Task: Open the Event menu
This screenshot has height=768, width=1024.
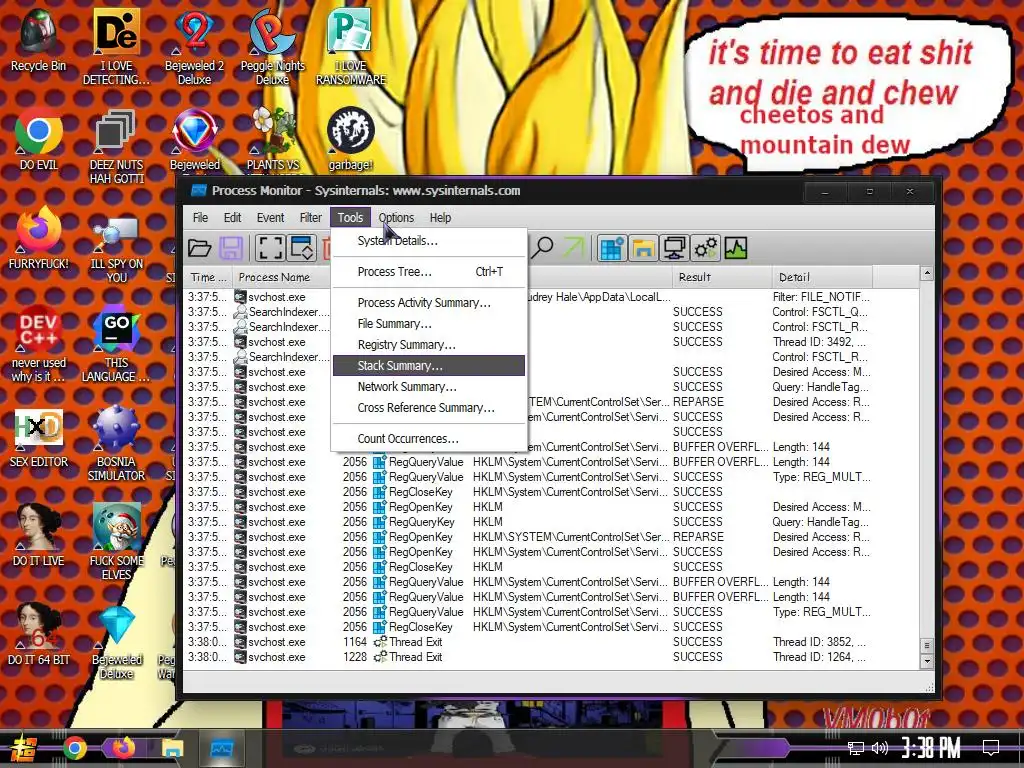Action: point(270,217)
